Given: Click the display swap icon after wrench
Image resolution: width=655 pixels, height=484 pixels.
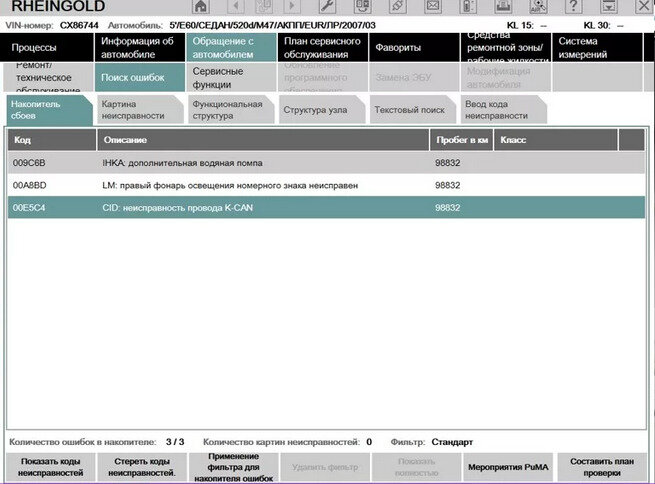Looking at the screenshot, I should pyautogui.click(x=362, y=6).
